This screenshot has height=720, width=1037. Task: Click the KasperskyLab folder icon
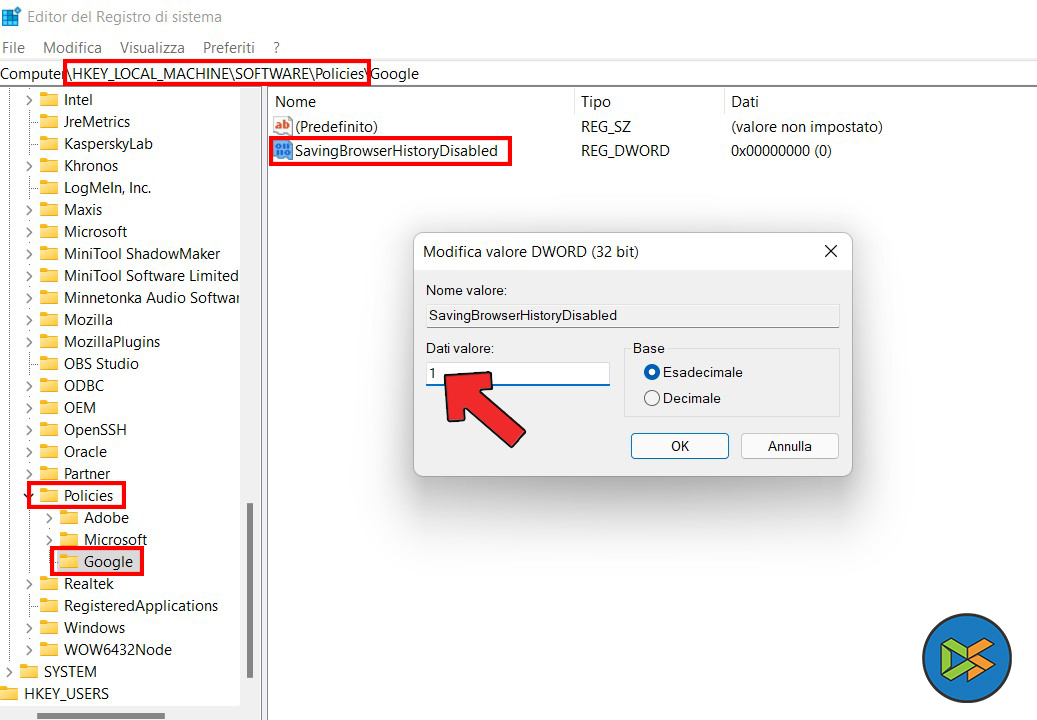click(49, 143)
